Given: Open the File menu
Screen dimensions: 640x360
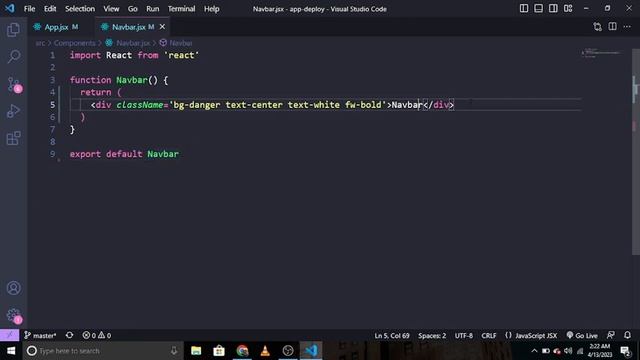Looking at the screenshot, I should (x=29, y=9).
